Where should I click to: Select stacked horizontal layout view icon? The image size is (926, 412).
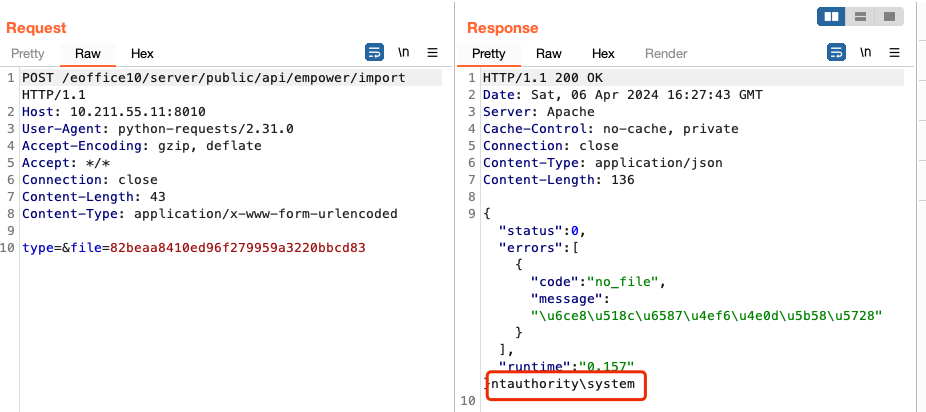[x=860, y=17]
